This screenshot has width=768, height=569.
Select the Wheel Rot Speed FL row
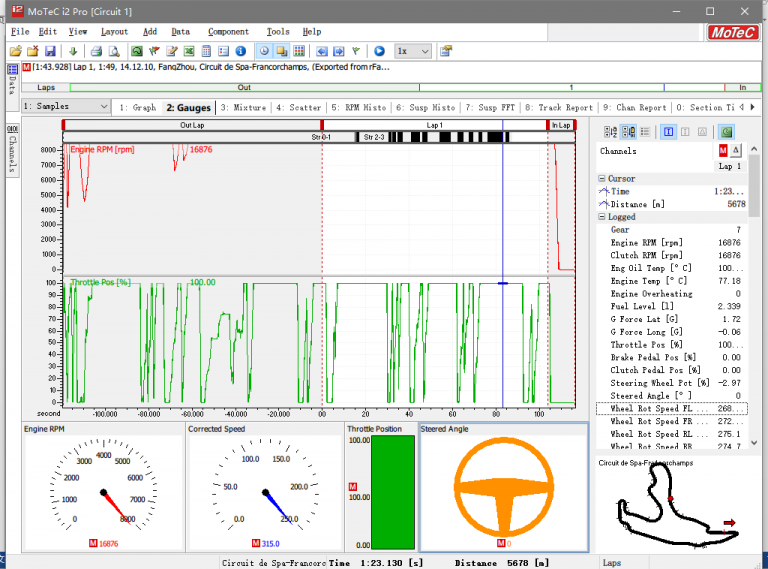point(672,408)
